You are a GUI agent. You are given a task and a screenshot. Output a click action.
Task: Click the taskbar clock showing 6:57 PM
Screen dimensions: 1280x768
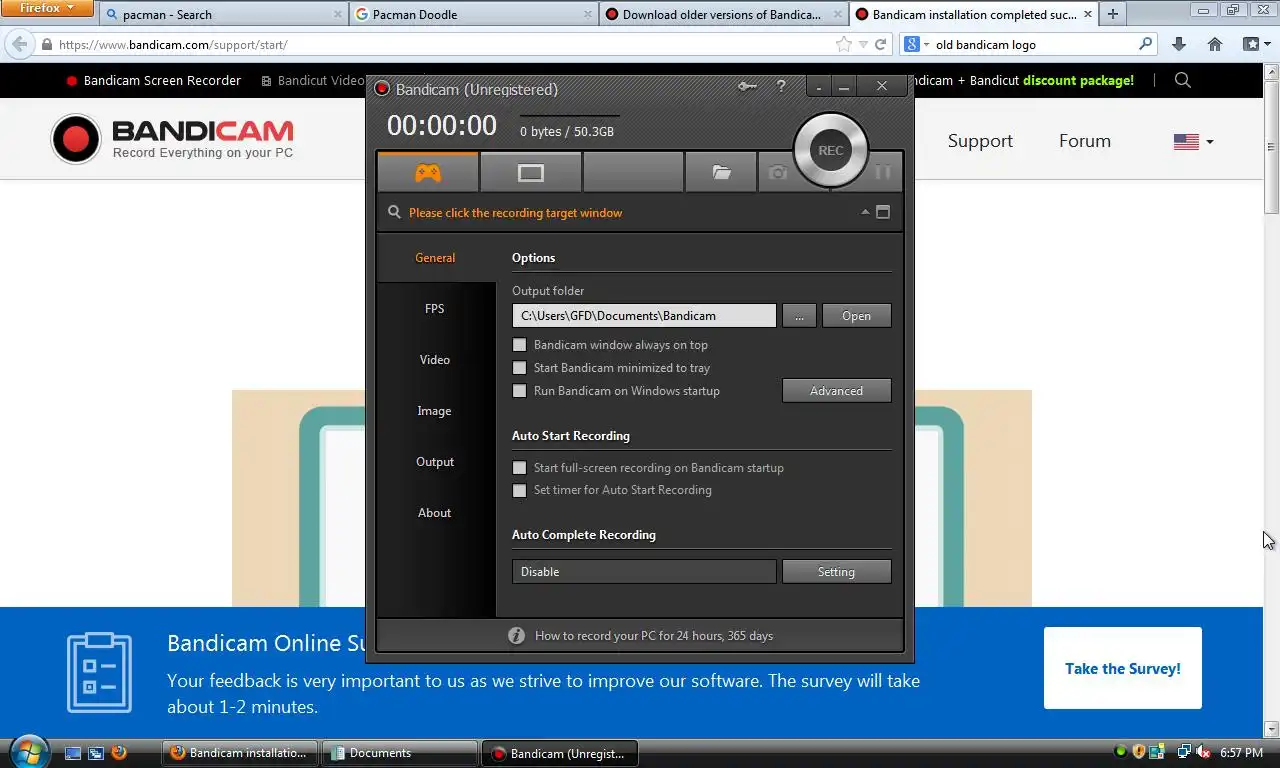click(1240, 753)
